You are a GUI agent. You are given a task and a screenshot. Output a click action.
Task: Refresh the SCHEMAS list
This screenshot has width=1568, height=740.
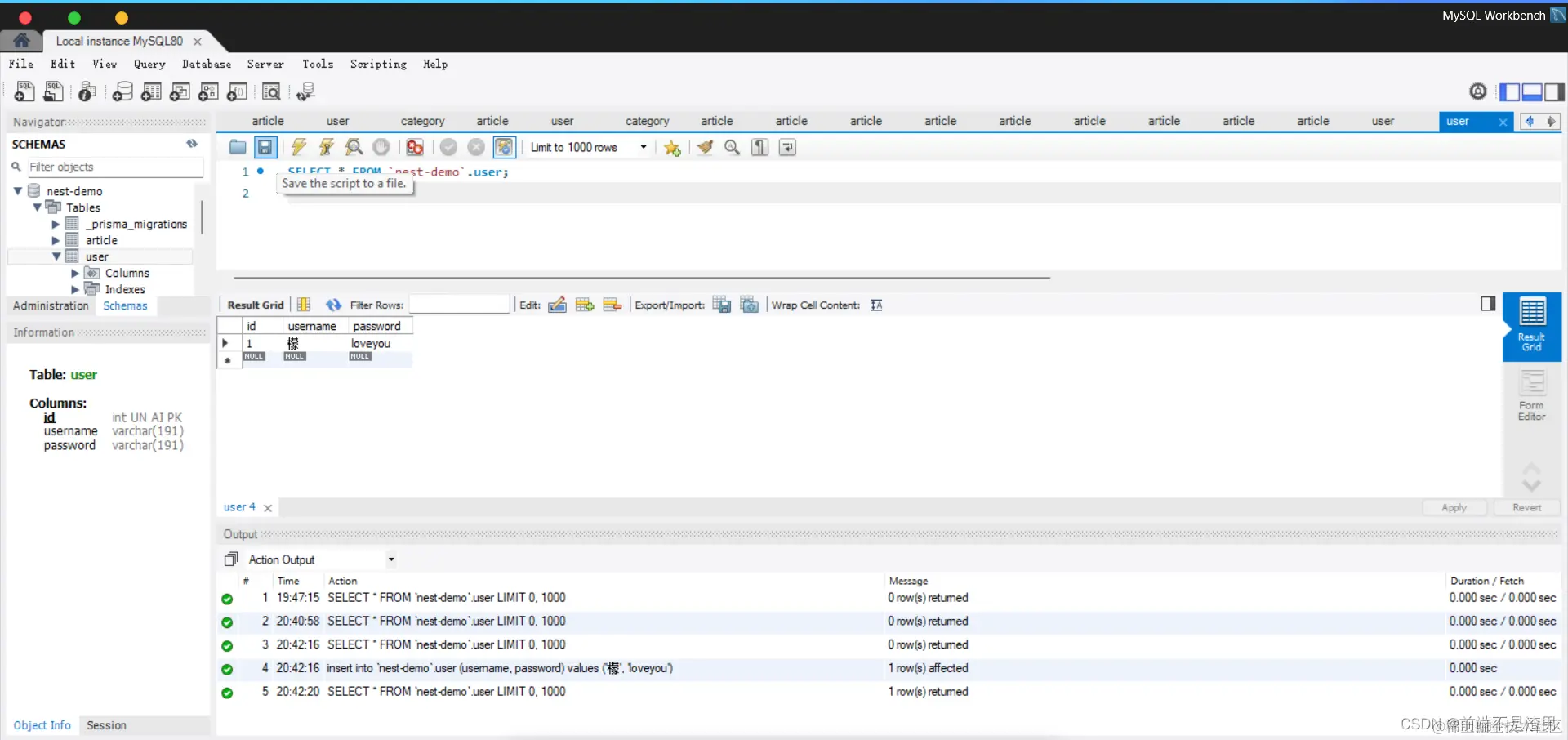[x=192, y=144]
